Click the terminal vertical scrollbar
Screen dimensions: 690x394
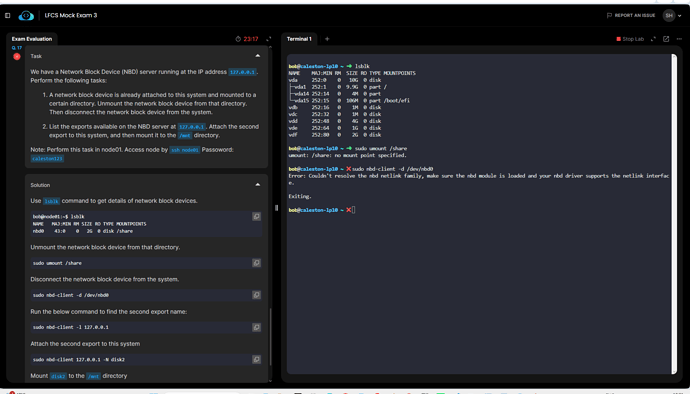click(x=674, y=214)
